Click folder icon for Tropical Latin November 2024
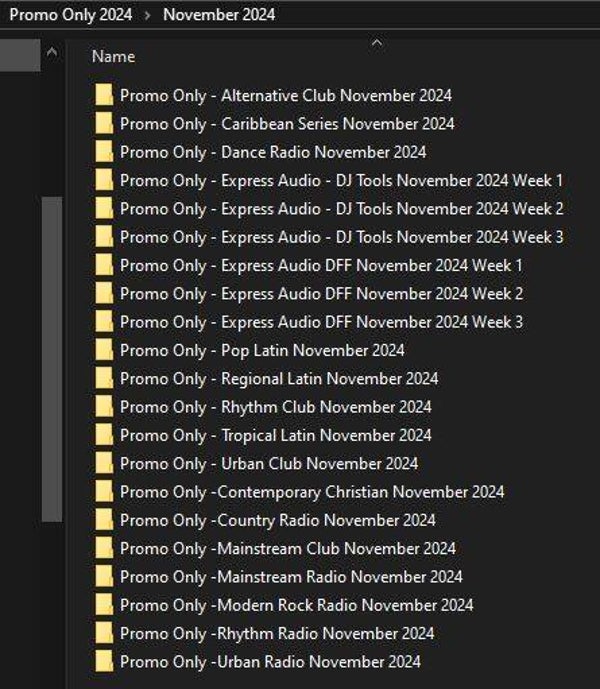Image resolution: width=600 pixels, height=689 pixels. (x=104, y=435)
